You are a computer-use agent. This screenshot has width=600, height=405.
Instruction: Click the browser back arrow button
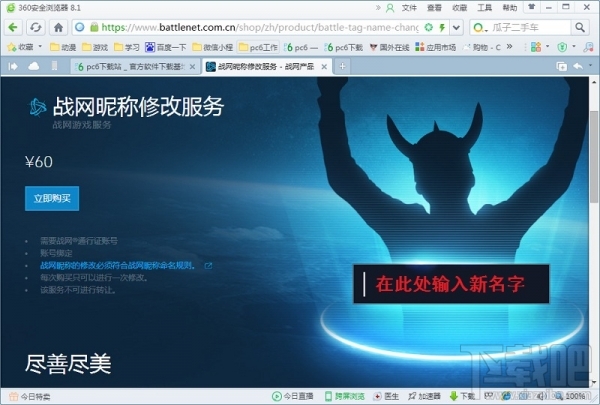(13, 27)
